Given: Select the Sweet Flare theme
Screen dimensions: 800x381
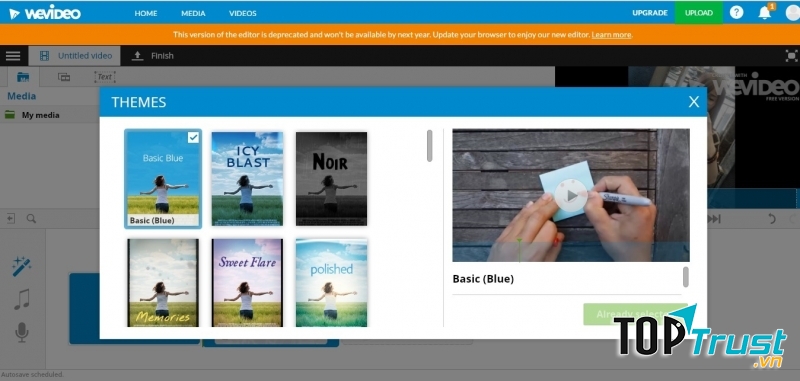Looking at the screenshot, I should (x=247, y=283).
